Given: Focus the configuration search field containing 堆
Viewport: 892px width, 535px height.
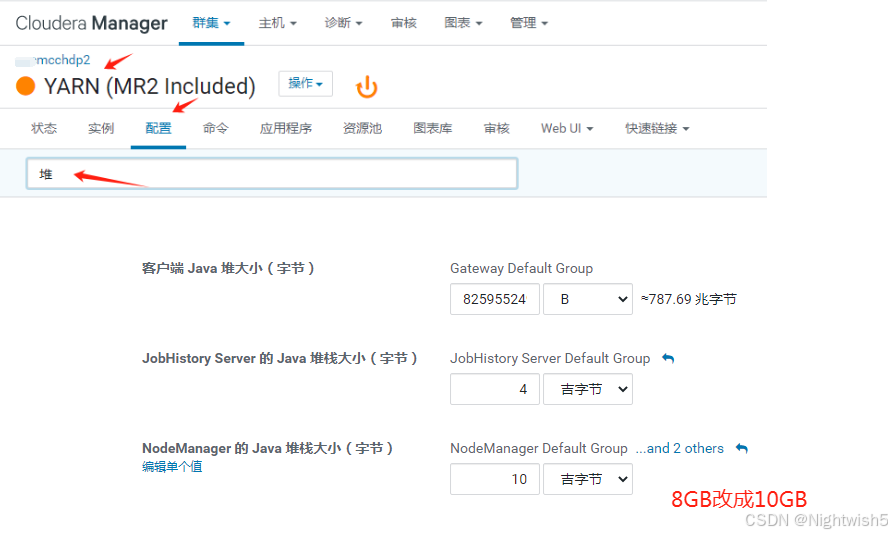Looking at the screenshot, I should click(272, 174).
